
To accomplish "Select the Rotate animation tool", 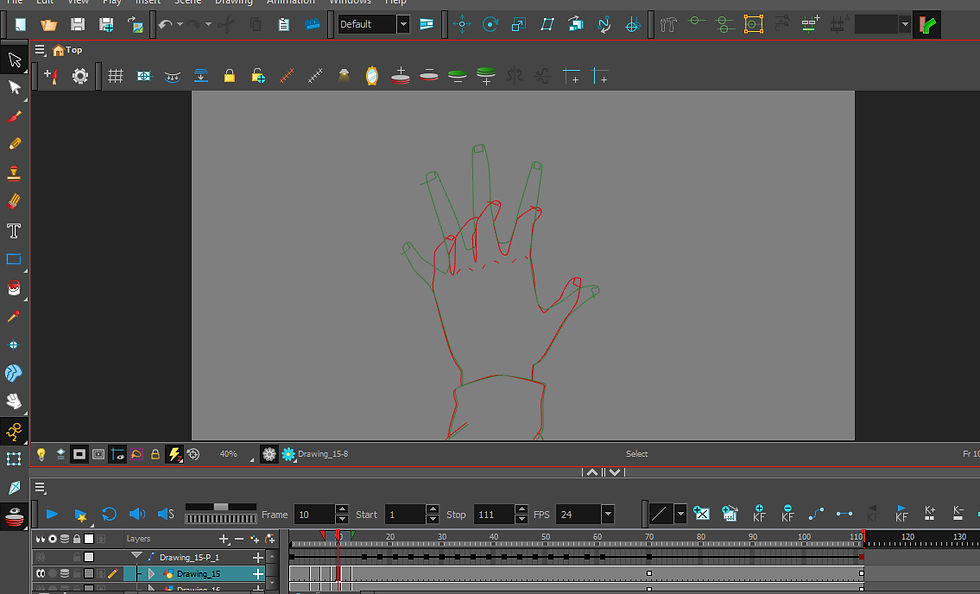I will (490, 24).
